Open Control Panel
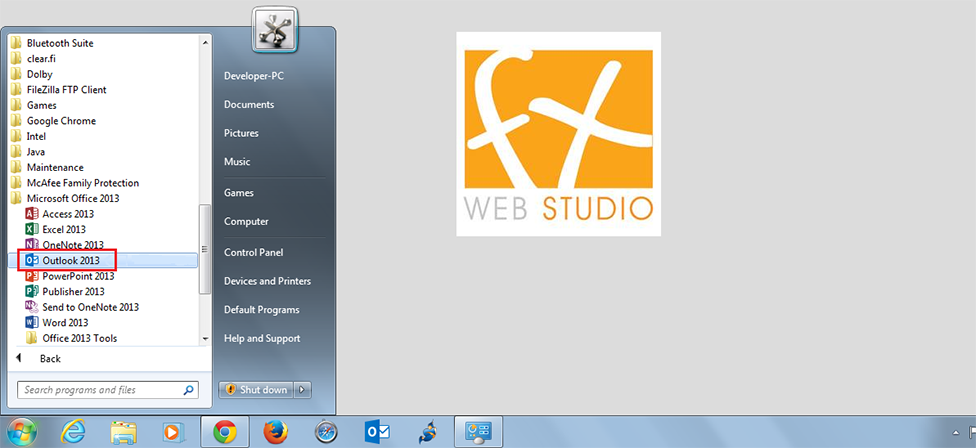The width and height of the screenshot is (976, 448). pos(254,253)
